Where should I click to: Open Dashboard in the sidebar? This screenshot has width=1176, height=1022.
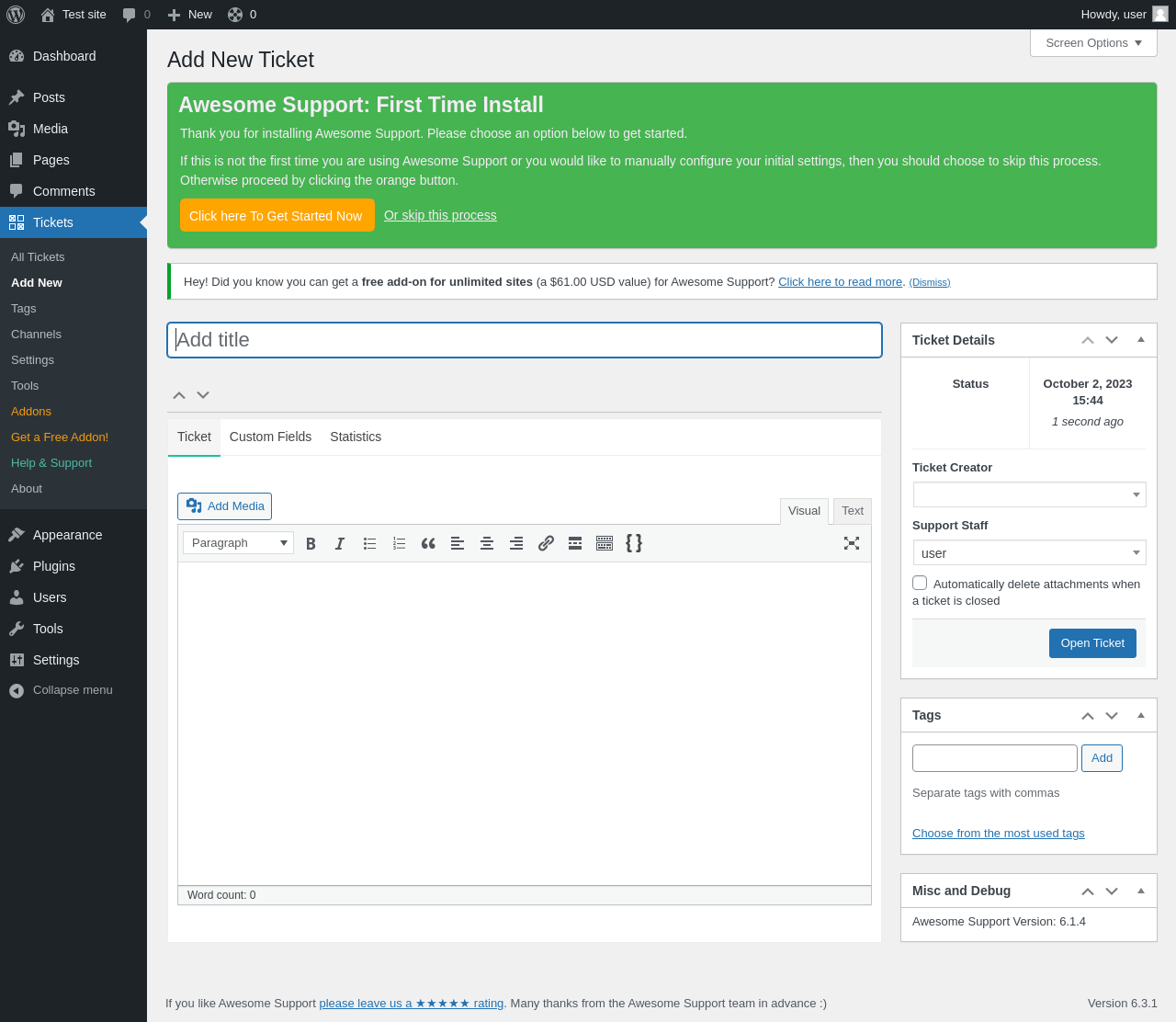pyautogui.click(x=73, y=56)
